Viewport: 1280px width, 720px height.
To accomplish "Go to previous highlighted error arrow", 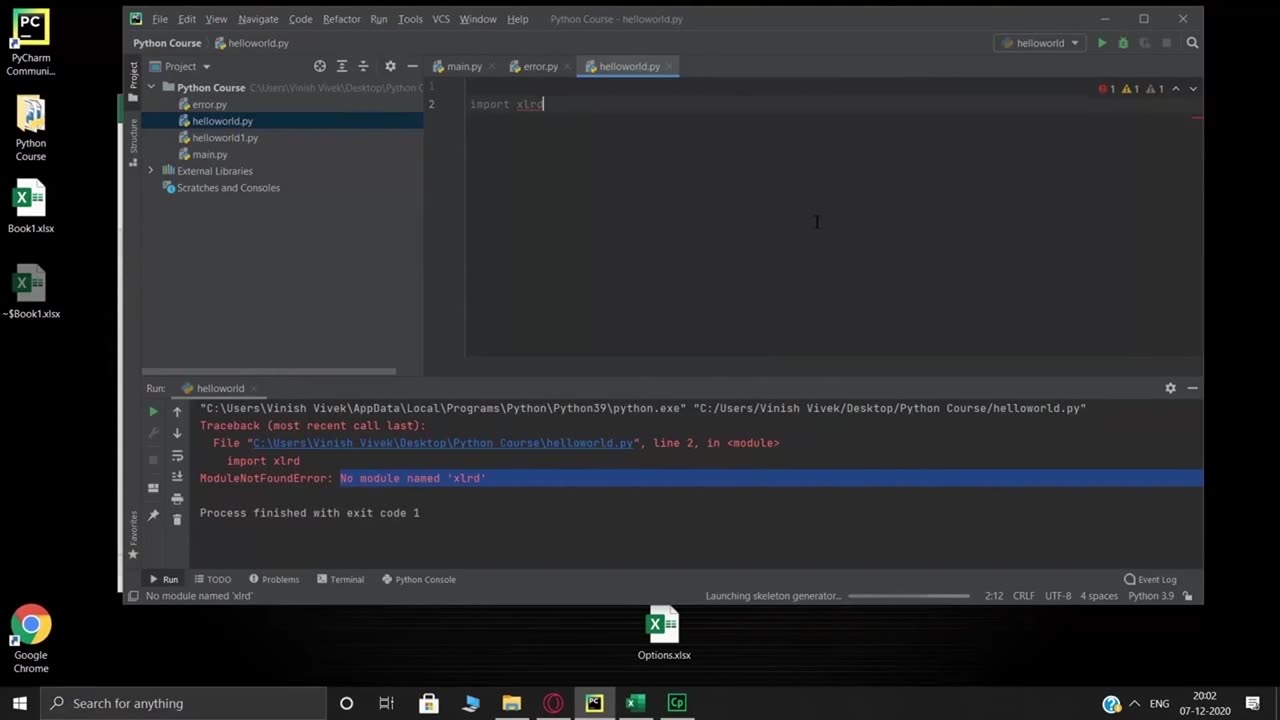I will pyautogui.click(x=1176, y=89).
